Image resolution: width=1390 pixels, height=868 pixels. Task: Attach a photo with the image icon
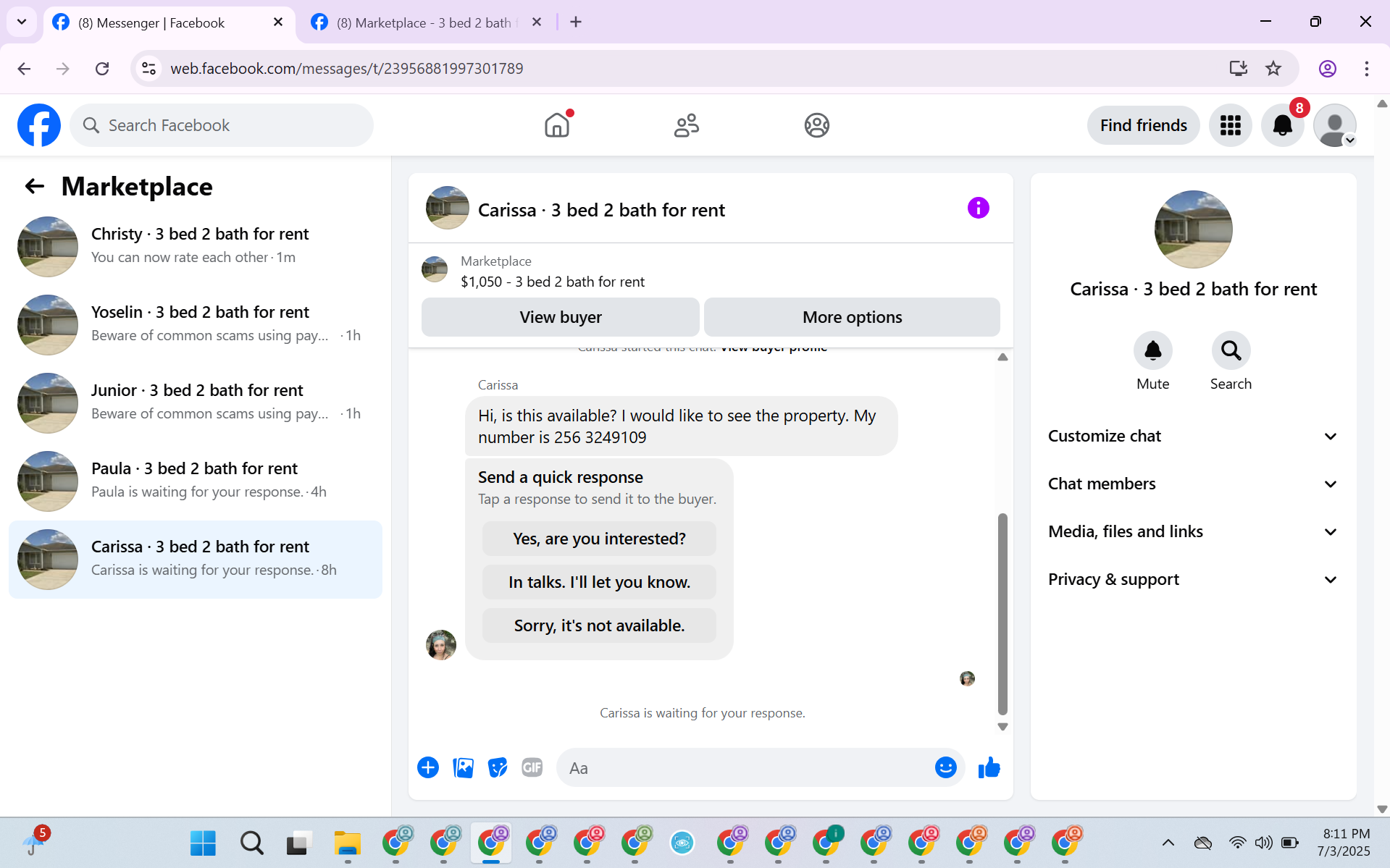click(463, 767)
